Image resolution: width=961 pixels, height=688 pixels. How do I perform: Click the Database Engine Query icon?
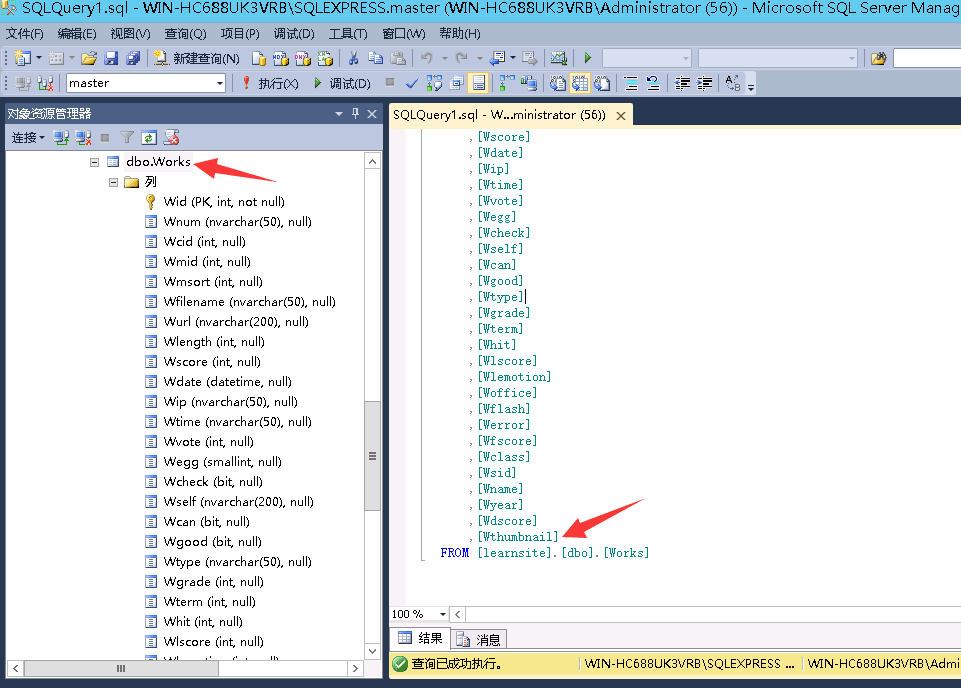(259, 58)
